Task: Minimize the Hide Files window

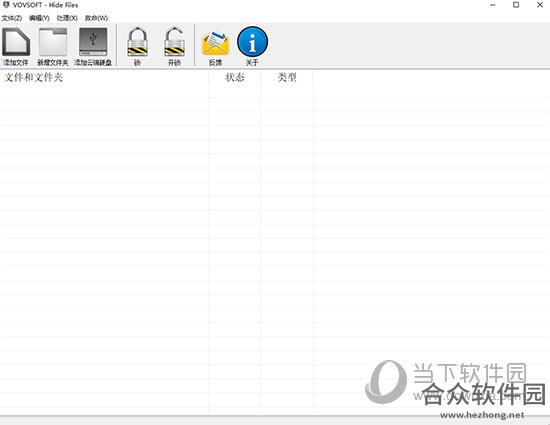Action: [492, 5]
